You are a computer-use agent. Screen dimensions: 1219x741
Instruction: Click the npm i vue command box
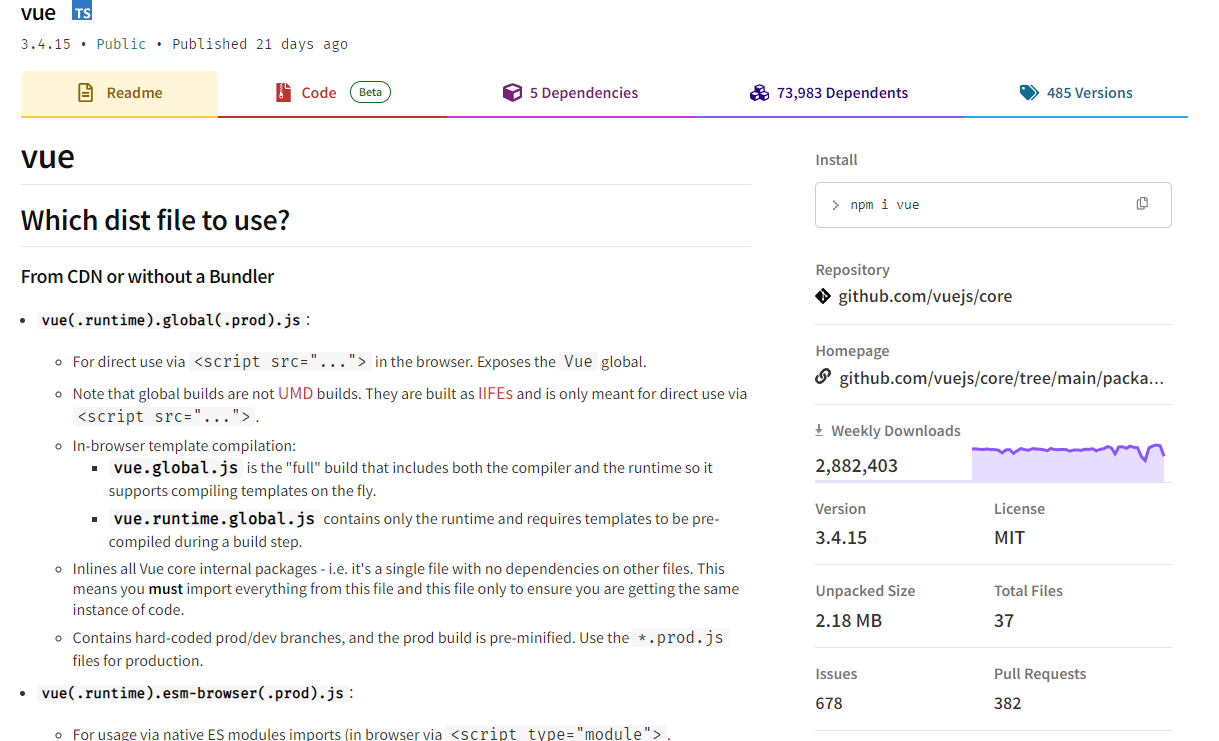click(x=993, y=205)
